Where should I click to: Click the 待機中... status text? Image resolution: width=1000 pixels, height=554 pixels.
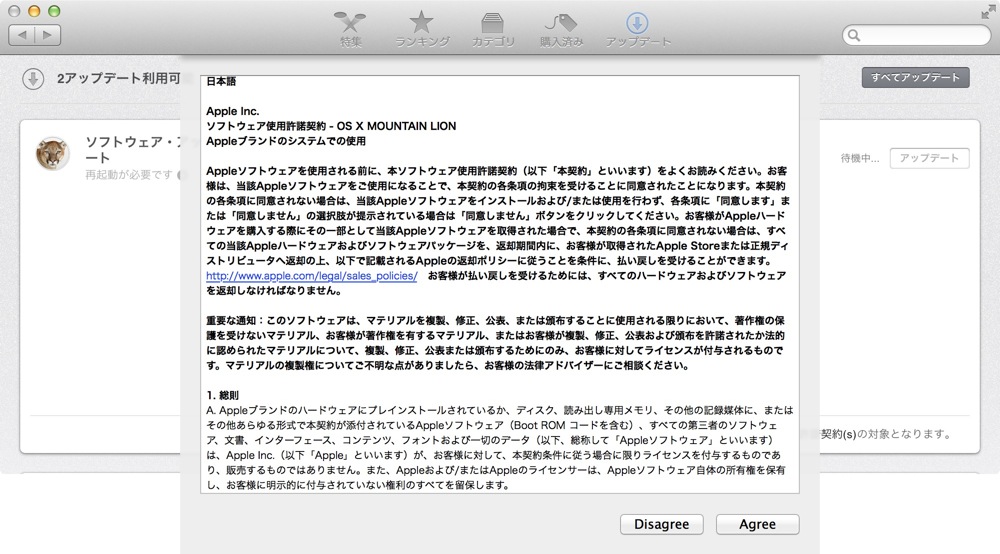[860, 158]
